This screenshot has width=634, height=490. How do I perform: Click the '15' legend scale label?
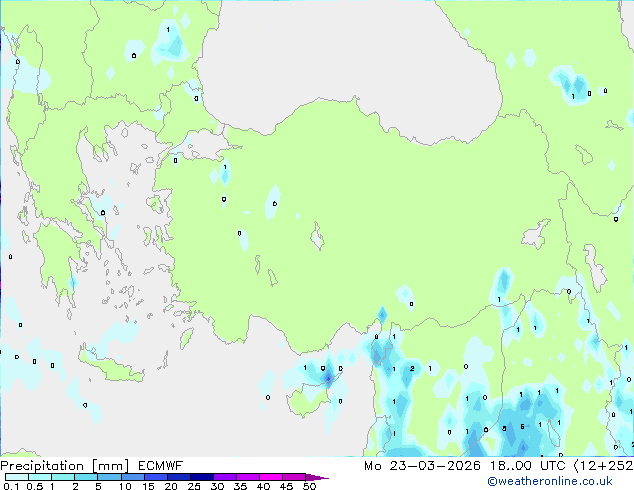[148, 486]
